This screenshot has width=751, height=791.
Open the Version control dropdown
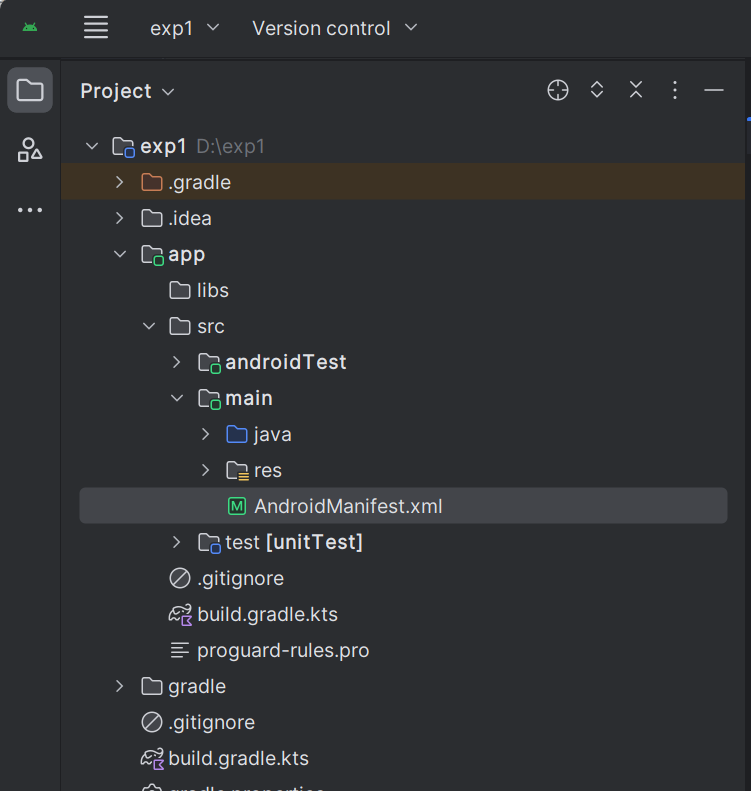pyautogui.click(x=334, y=28)
